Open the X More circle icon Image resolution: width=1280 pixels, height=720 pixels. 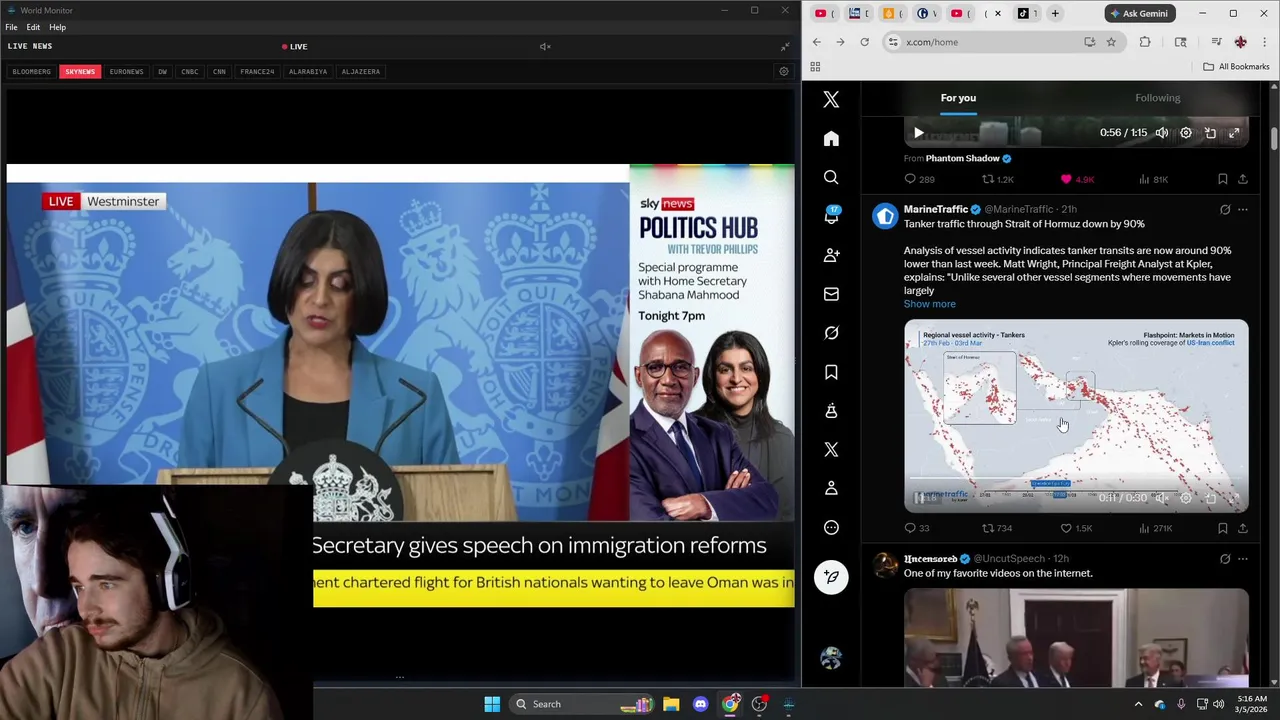coord(831,527)
